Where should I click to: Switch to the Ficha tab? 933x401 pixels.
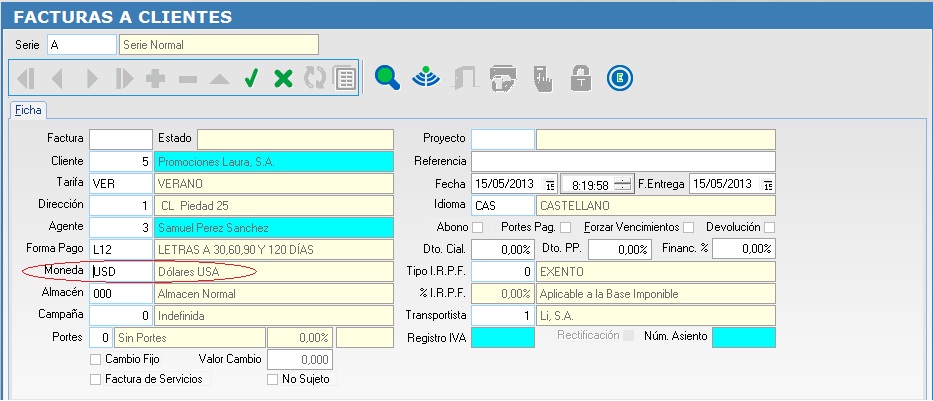pyautogui.click(x=29, y=110)
